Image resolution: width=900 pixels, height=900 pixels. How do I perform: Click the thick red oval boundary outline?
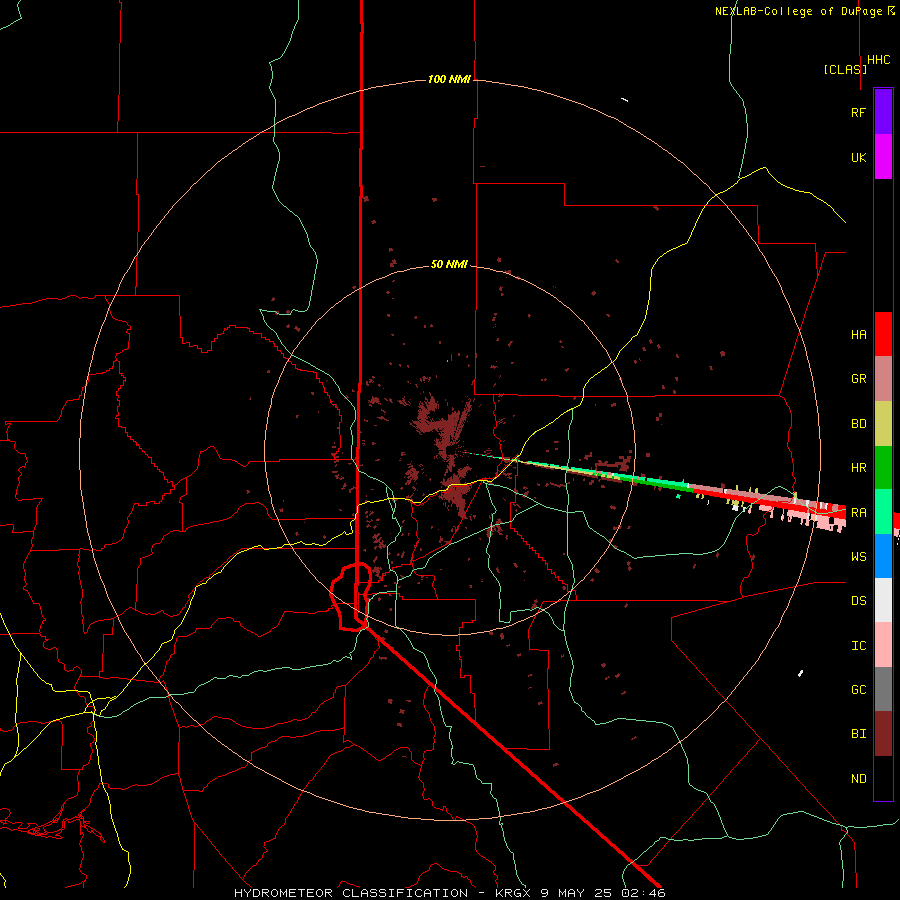coord(351,597)
